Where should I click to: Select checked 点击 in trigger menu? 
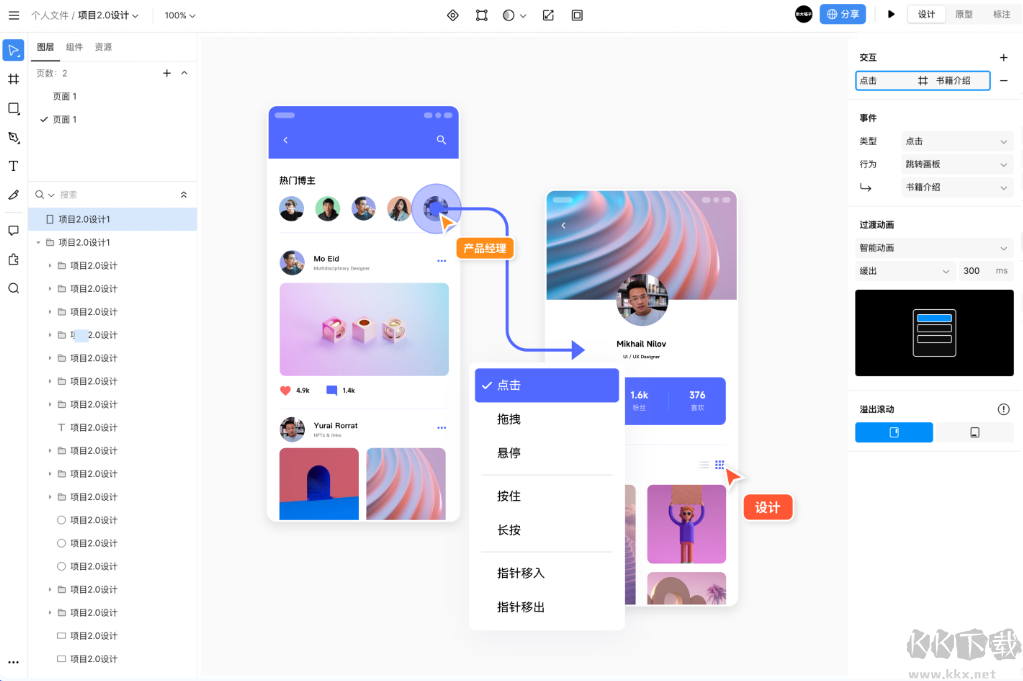point(547,386)
